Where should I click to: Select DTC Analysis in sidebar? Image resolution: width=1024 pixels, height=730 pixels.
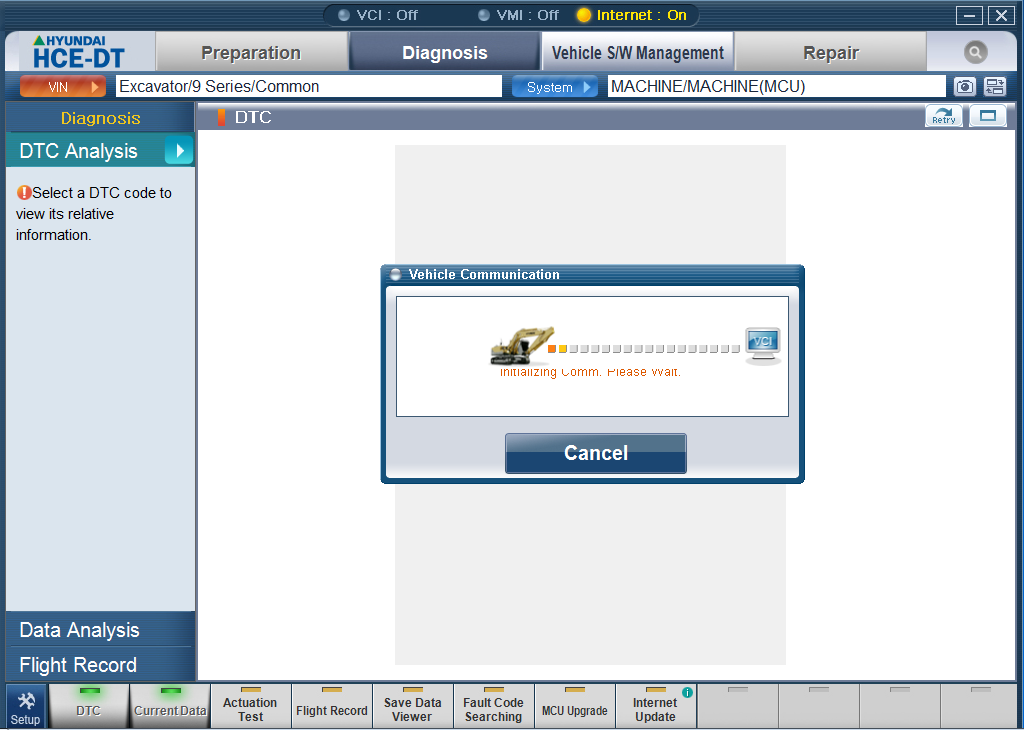click(100, 151)
